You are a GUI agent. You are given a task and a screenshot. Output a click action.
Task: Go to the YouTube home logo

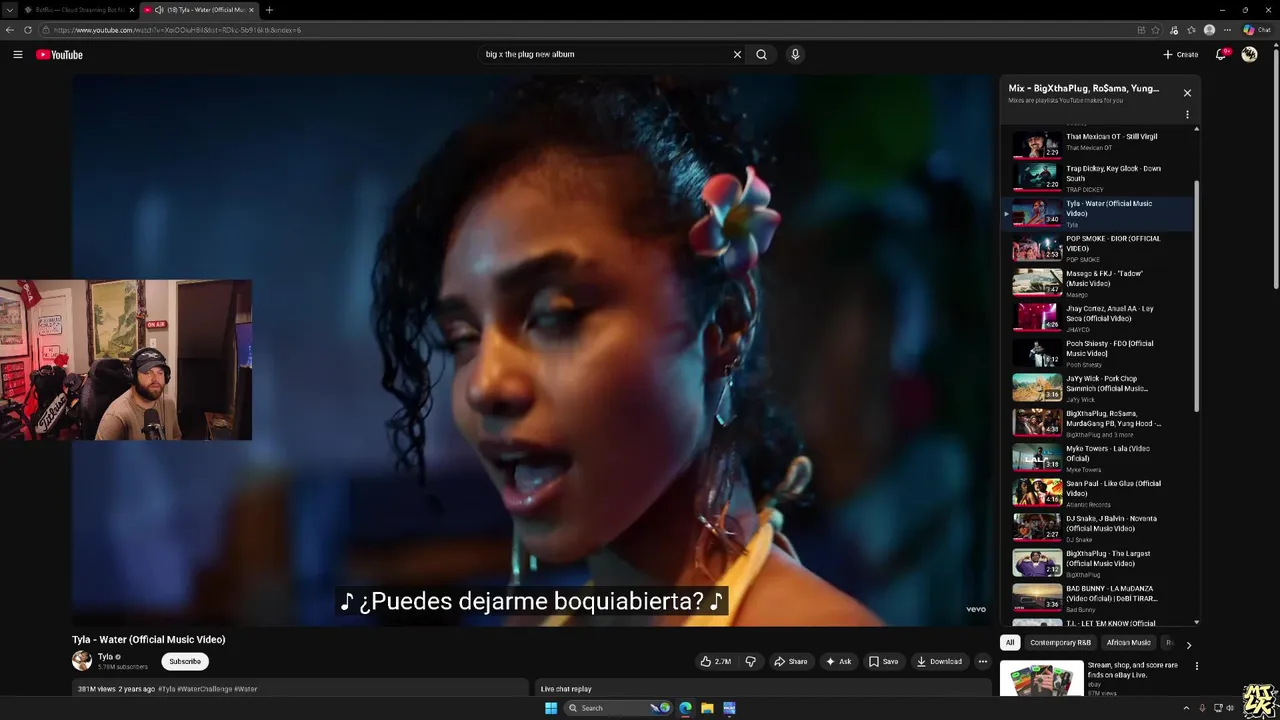[x=60, y=55]
